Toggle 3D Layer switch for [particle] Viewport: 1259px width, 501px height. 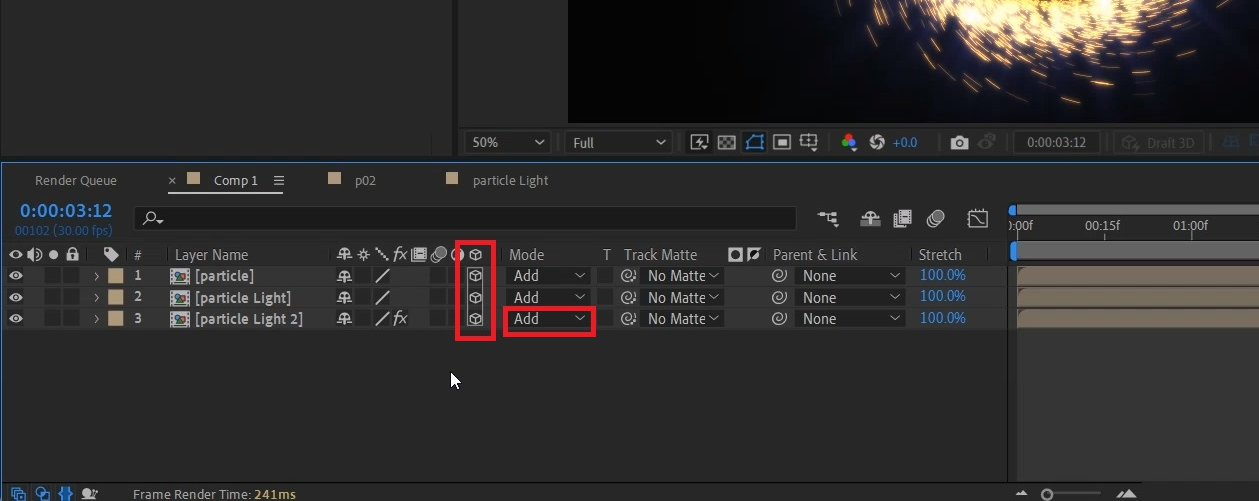click(x=476, y=275)
